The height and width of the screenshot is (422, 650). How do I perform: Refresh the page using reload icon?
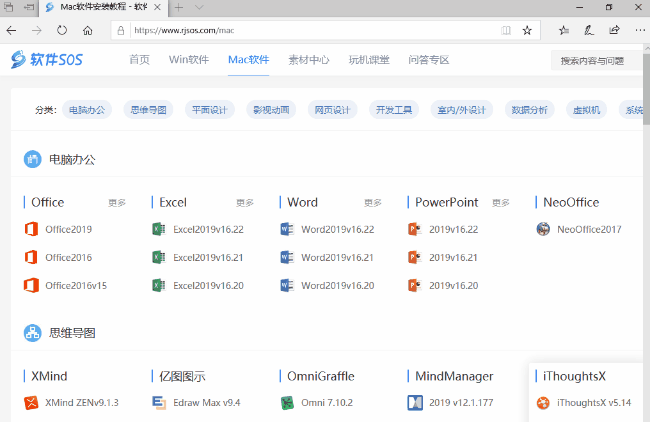click(62, 30)
